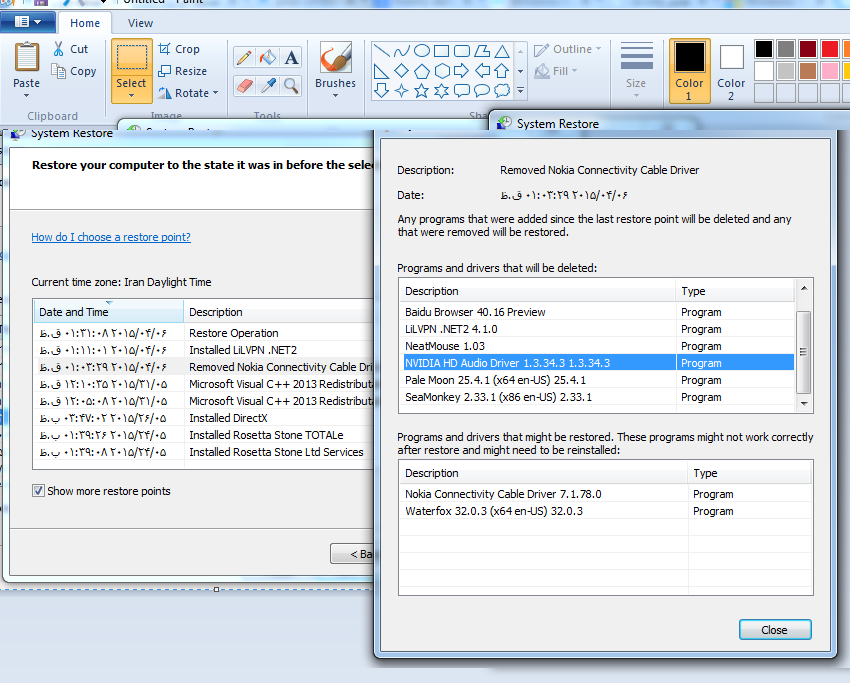The height and width of the screenshot is (683, 850).
Task: Pick the Fill with color bucket tool
Action: tap(268, 58)
